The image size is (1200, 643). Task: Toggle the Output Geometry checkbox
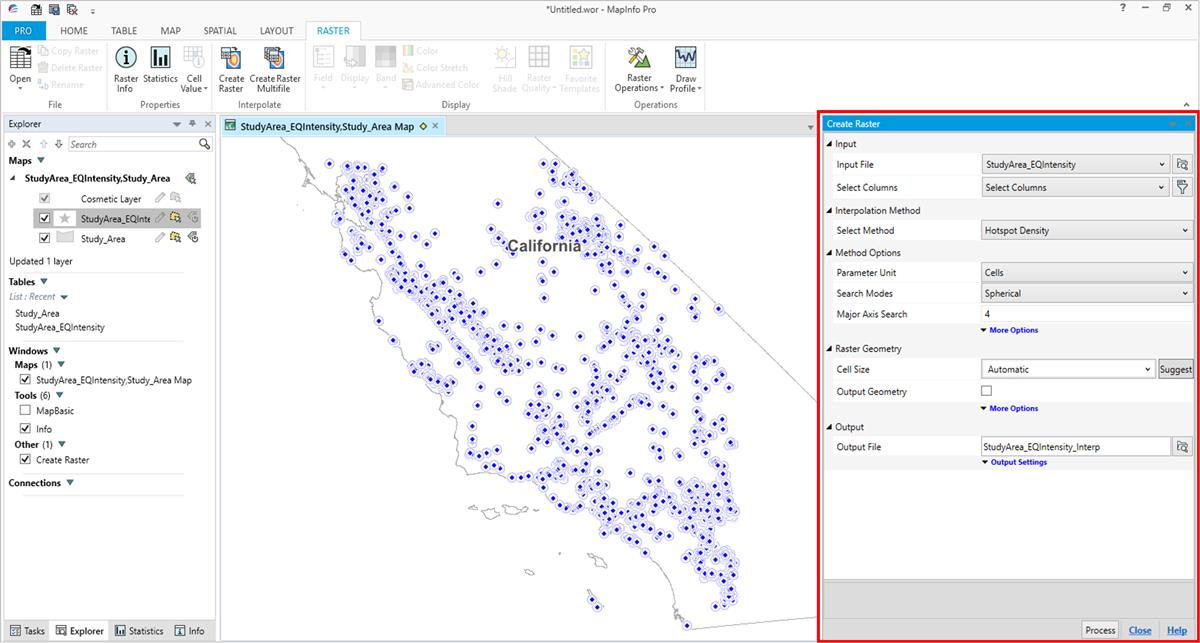click(x=987, y=391)
